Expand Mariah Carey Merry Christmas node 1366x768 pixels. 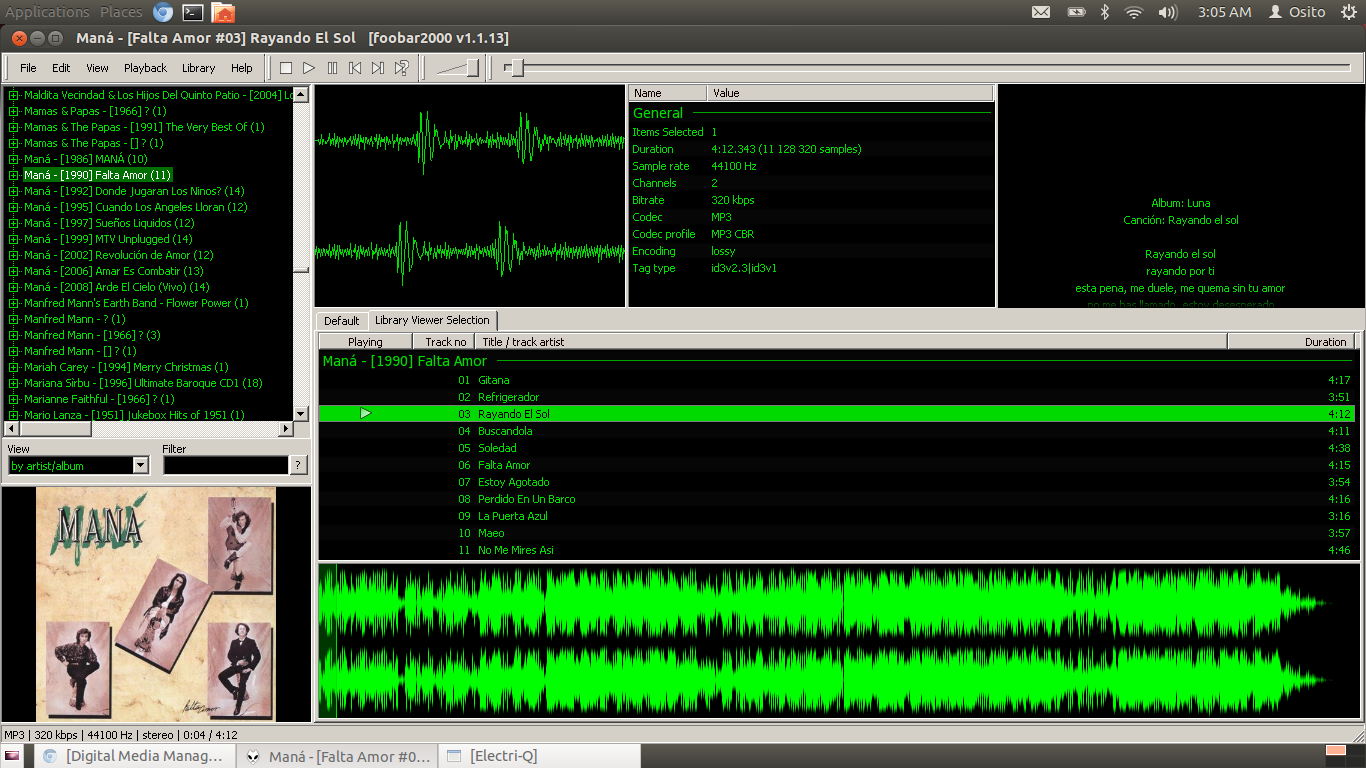pyautogui.click(x=14, y=367)
